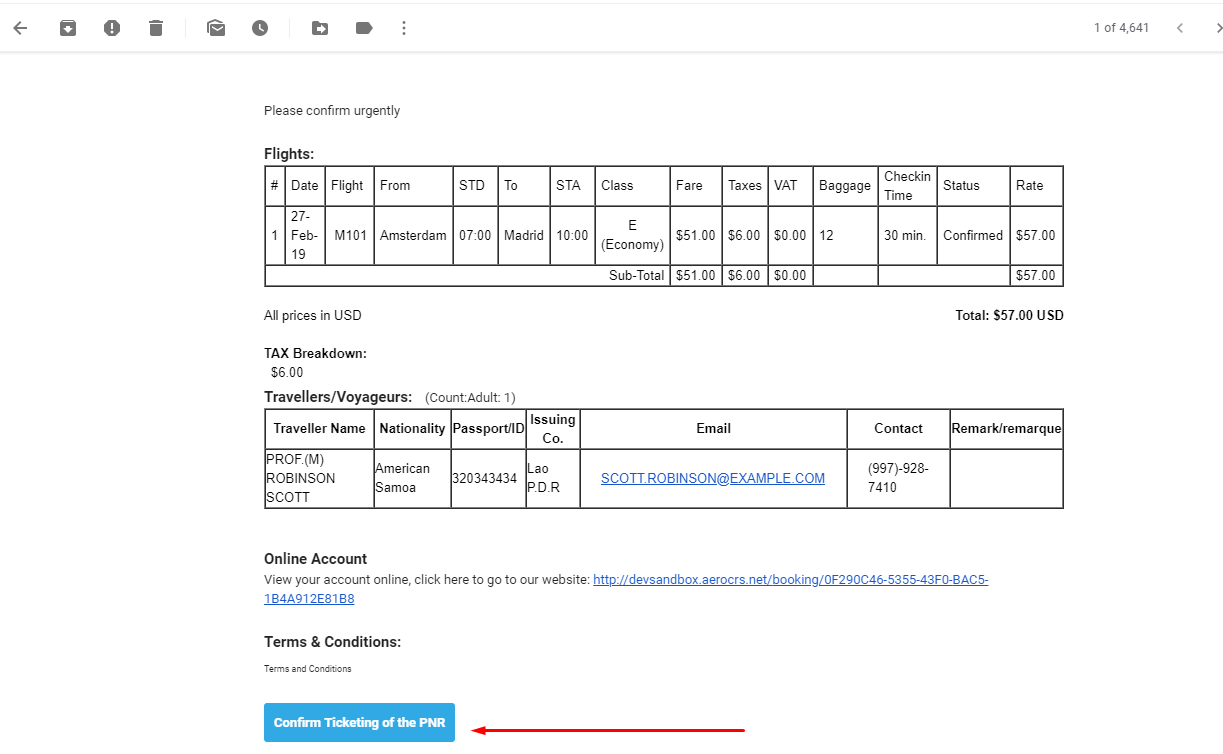Click traveller name PROF.(M) ROBINSON SCOTT
Viewport: 1223px width, 754px height.
(x=319, y=479)
